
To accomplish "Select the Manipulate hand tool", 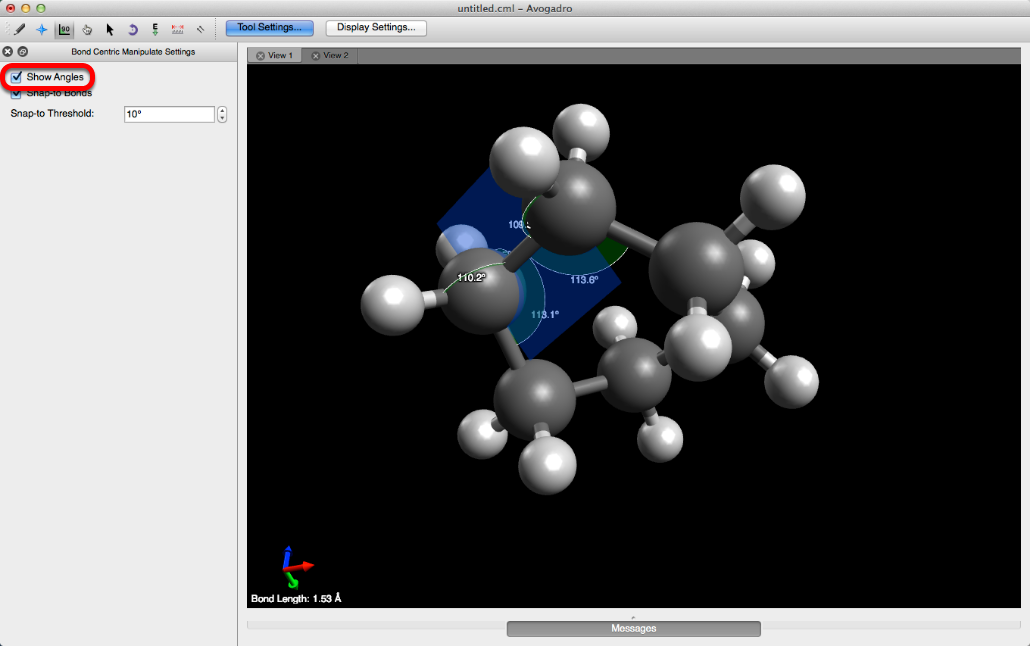I will click(87, 29).
